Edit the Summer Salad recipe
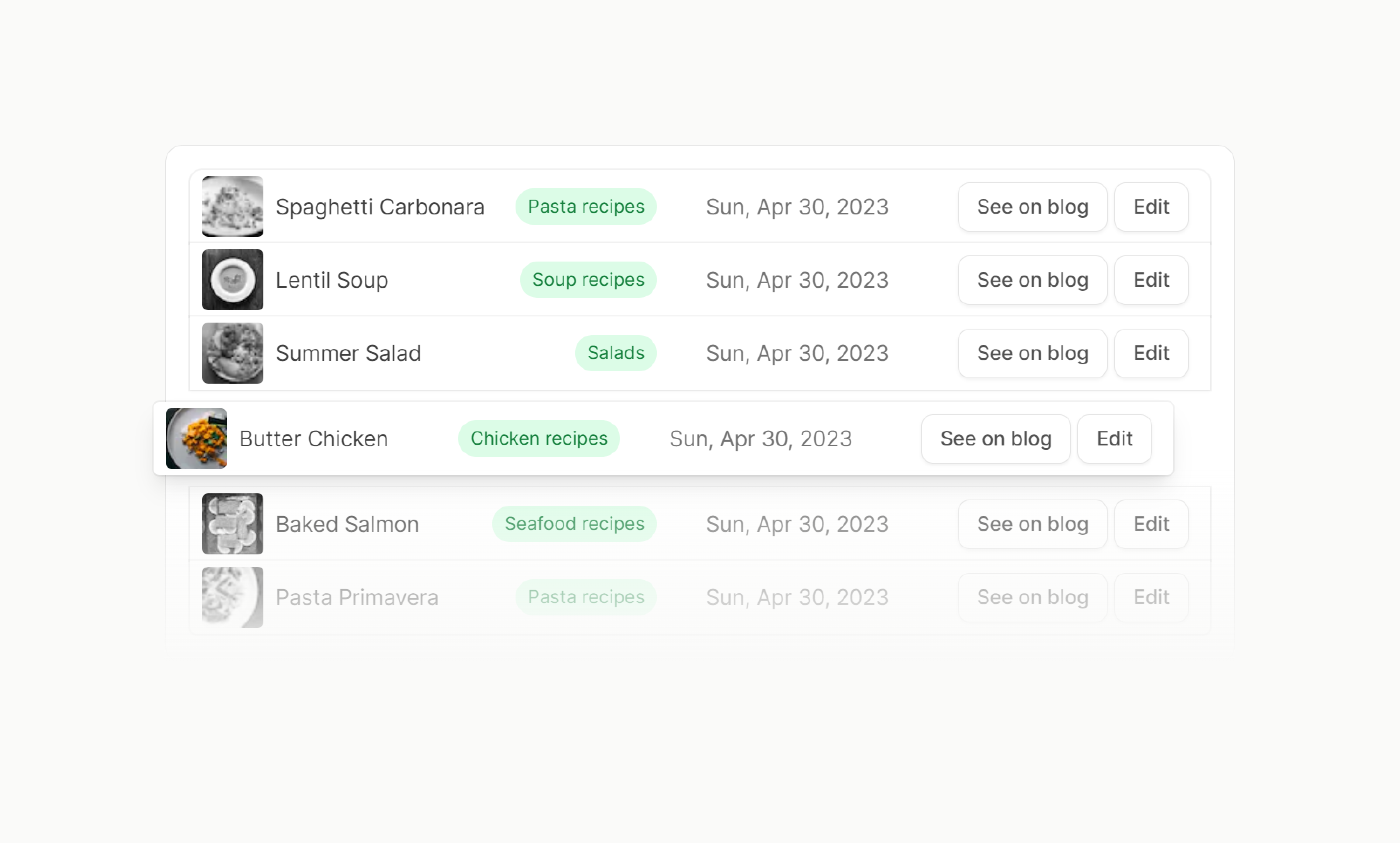 tap(1151, 353)
